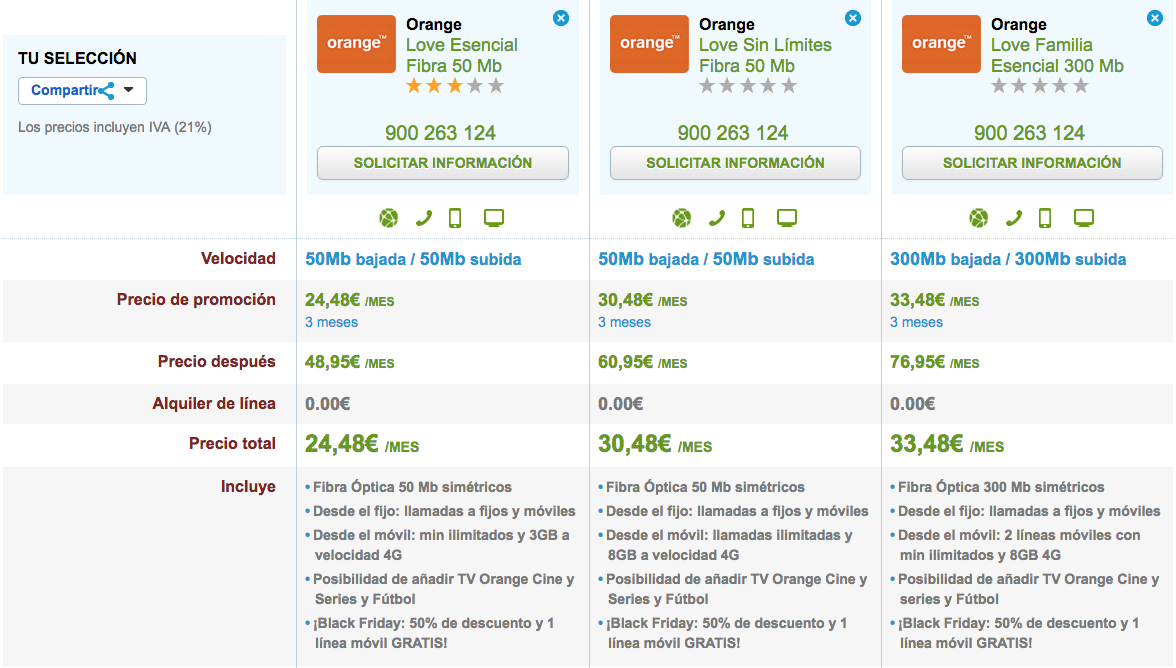Call 900 263 124 for Love Familia Esencial plan

pos(1029,133)
